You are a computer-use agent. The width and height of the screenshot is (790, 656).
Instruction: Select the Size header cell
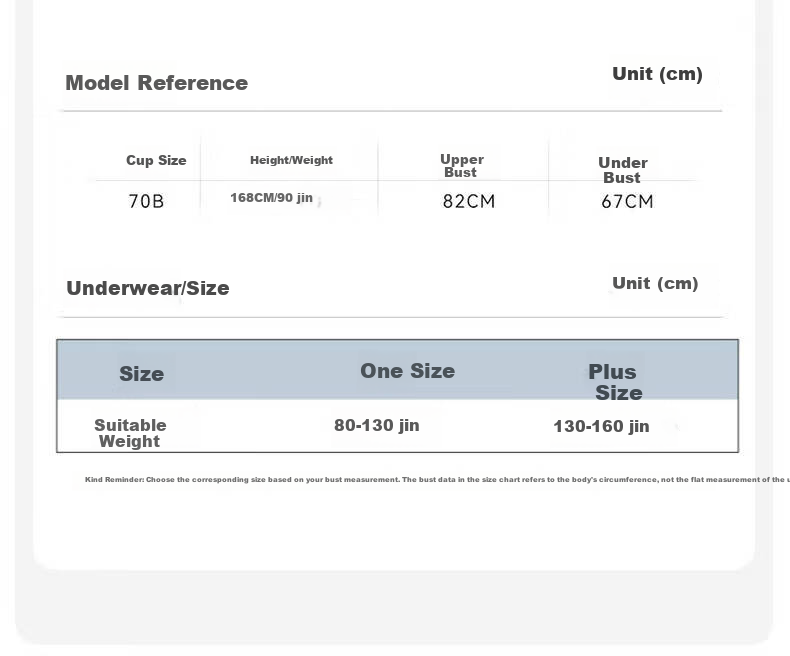click(142, 374)
